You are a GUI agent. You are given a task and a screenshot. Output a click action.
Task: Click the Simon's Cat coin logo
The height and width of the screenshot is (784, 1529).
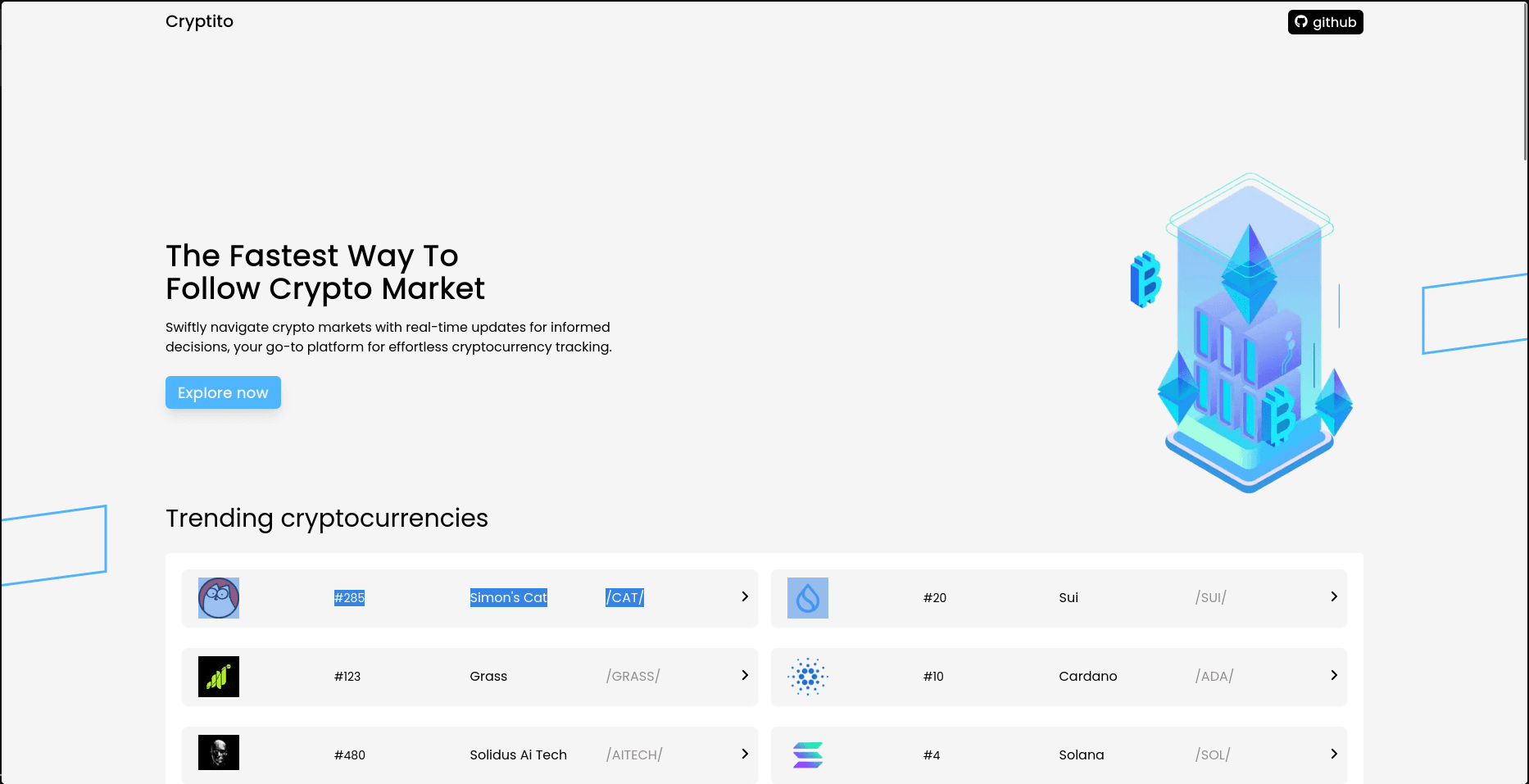[219, 598]
